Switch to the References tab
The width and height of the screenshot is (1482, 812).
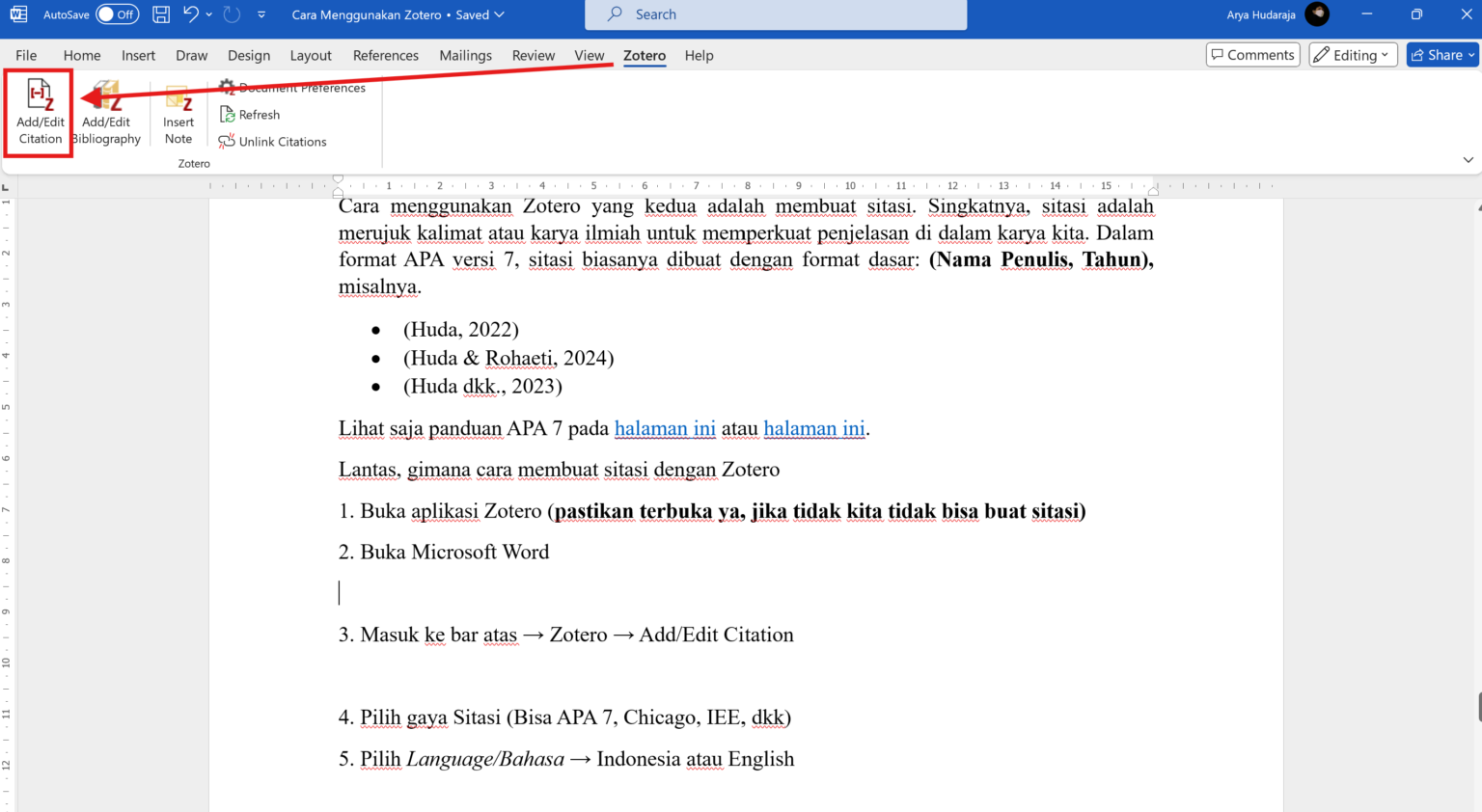coord(385,55)
